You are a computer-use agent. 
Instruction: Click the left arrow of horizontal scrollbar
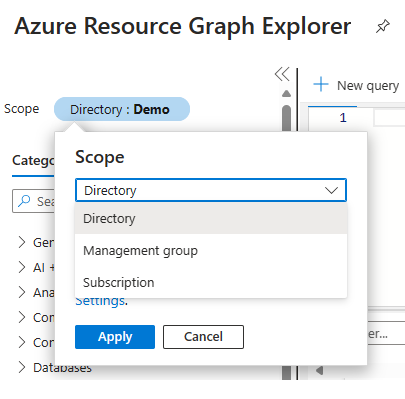click(x=319, y=370)
